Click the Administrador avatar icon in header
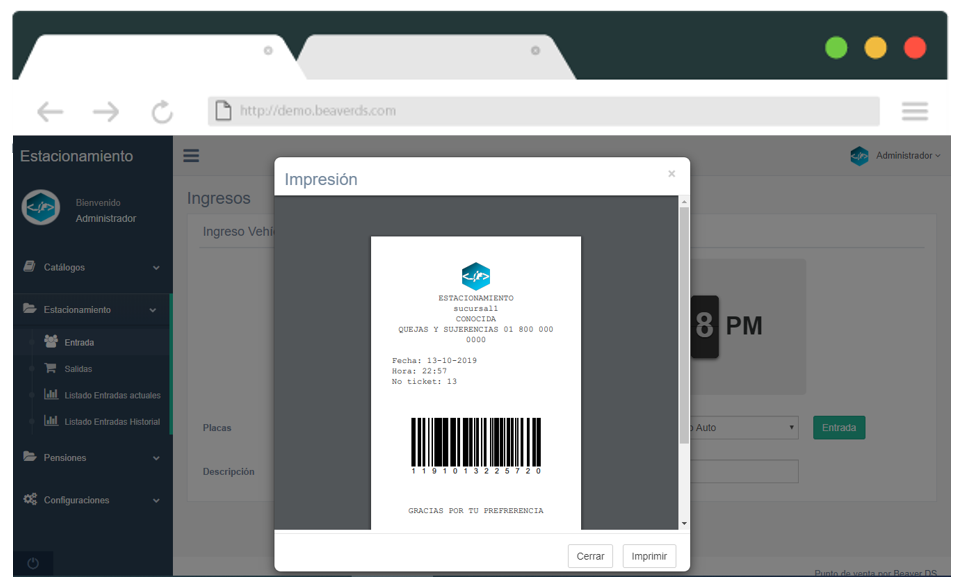The height and width of the screenshot is (577, 969). pos(859,156)
